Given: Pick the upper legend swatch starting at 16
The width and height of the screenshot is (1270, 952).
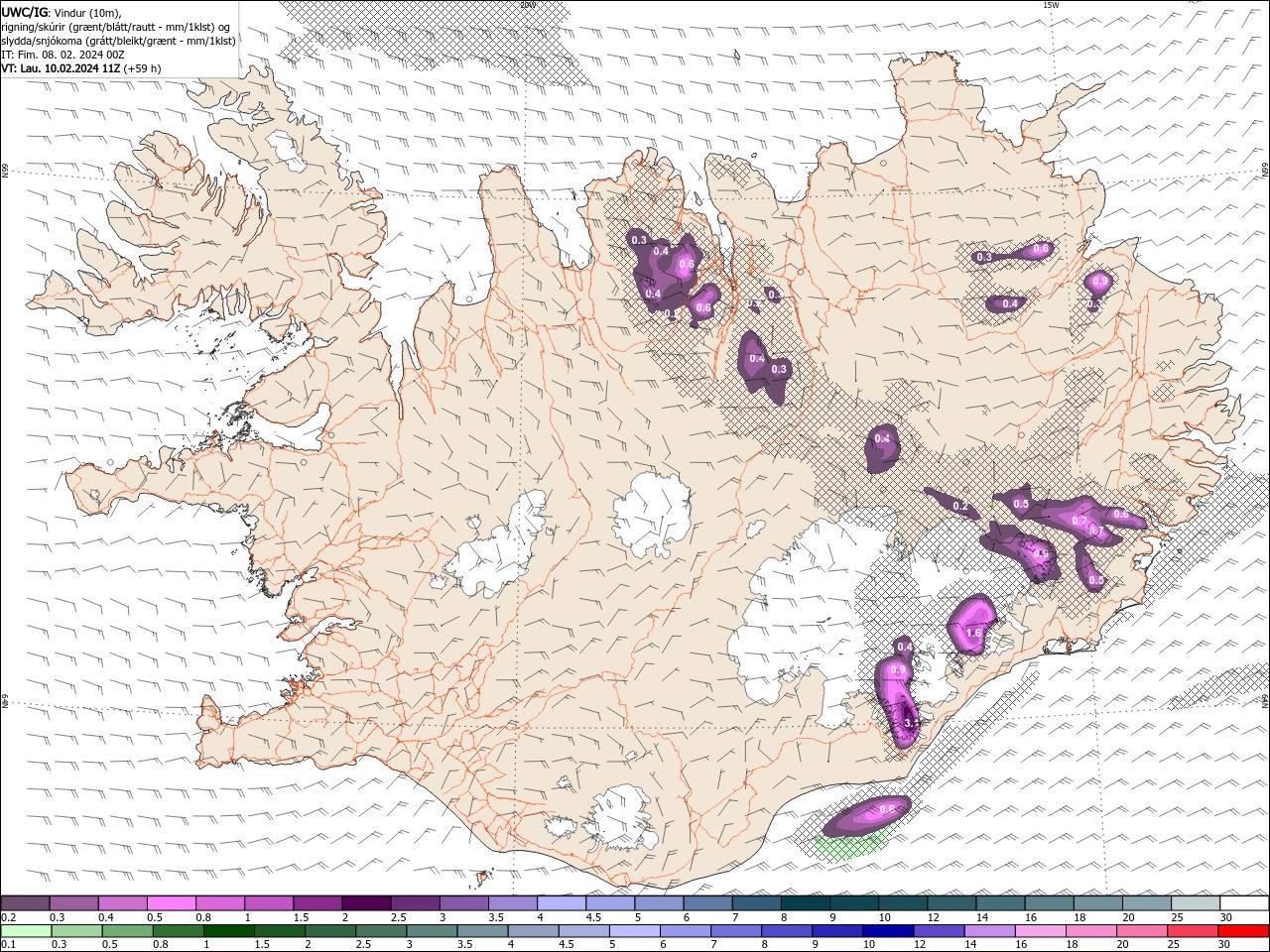Looking at the screenshot, I should coord(1049,903).
